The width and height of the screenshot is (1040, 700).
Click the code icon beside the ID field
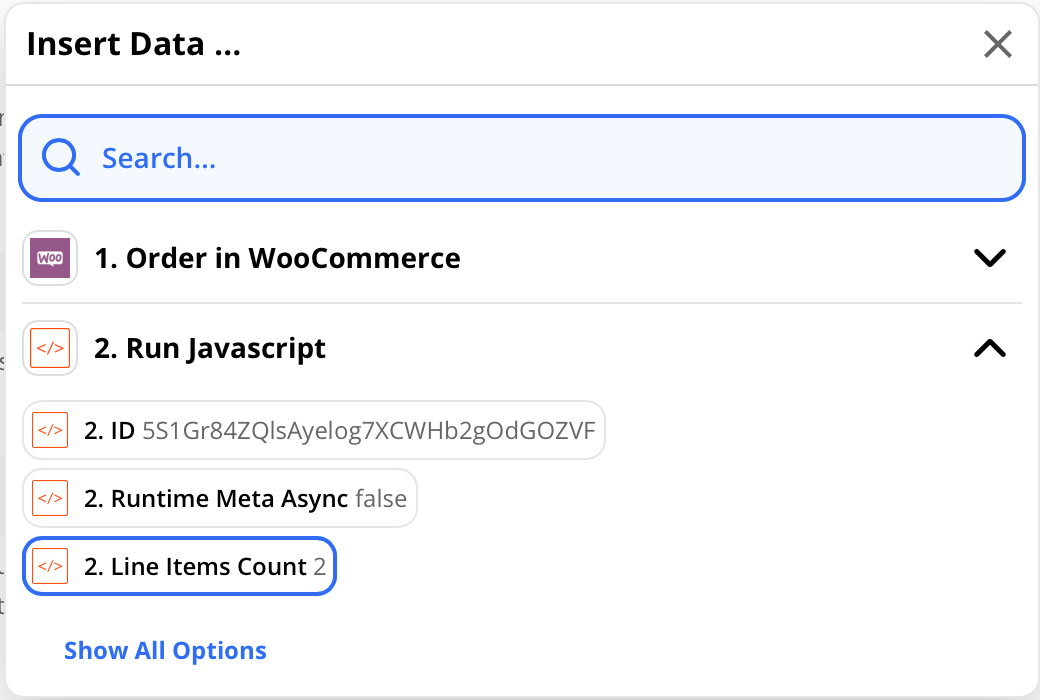pyautogui.click(x=50, y=431)
